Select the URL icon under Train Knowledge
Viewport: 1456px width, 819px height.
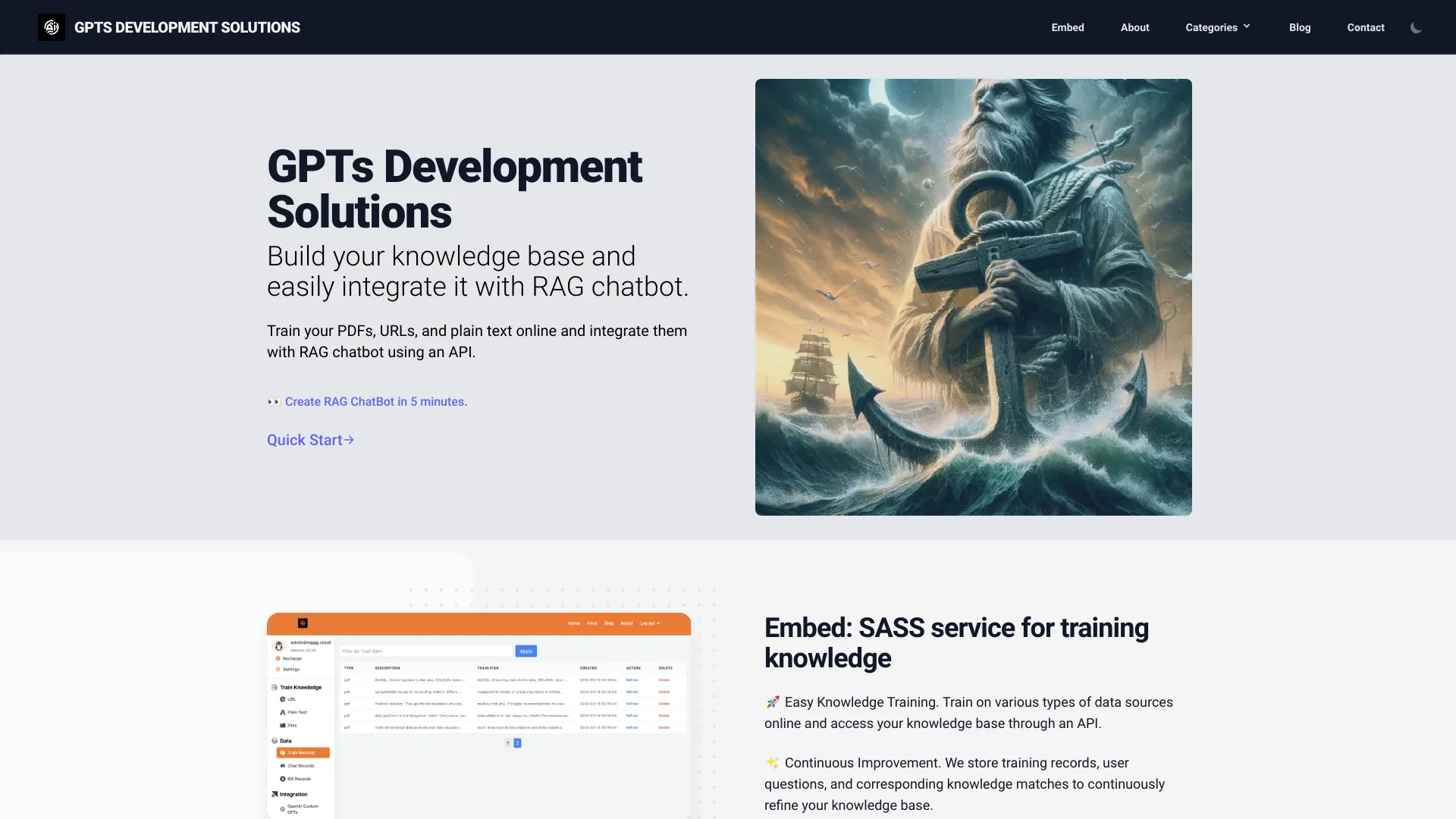282,699
